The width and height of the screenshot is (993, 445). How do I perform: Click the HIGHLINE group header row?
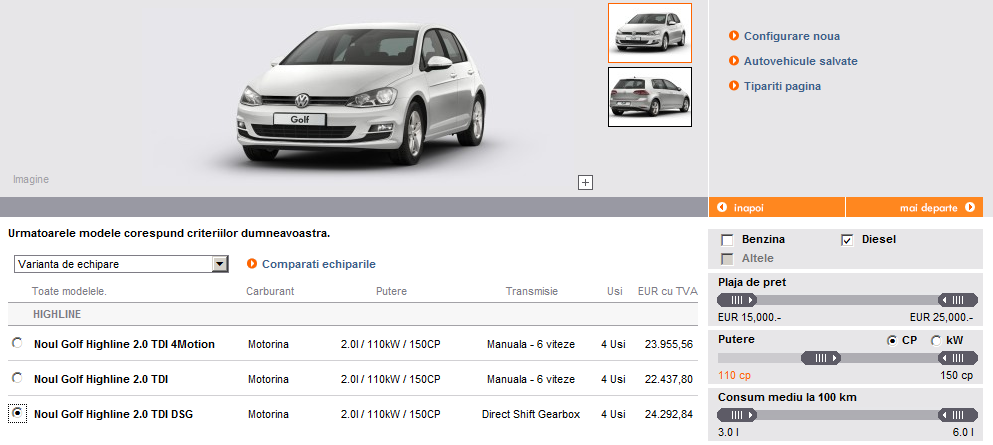353,314
